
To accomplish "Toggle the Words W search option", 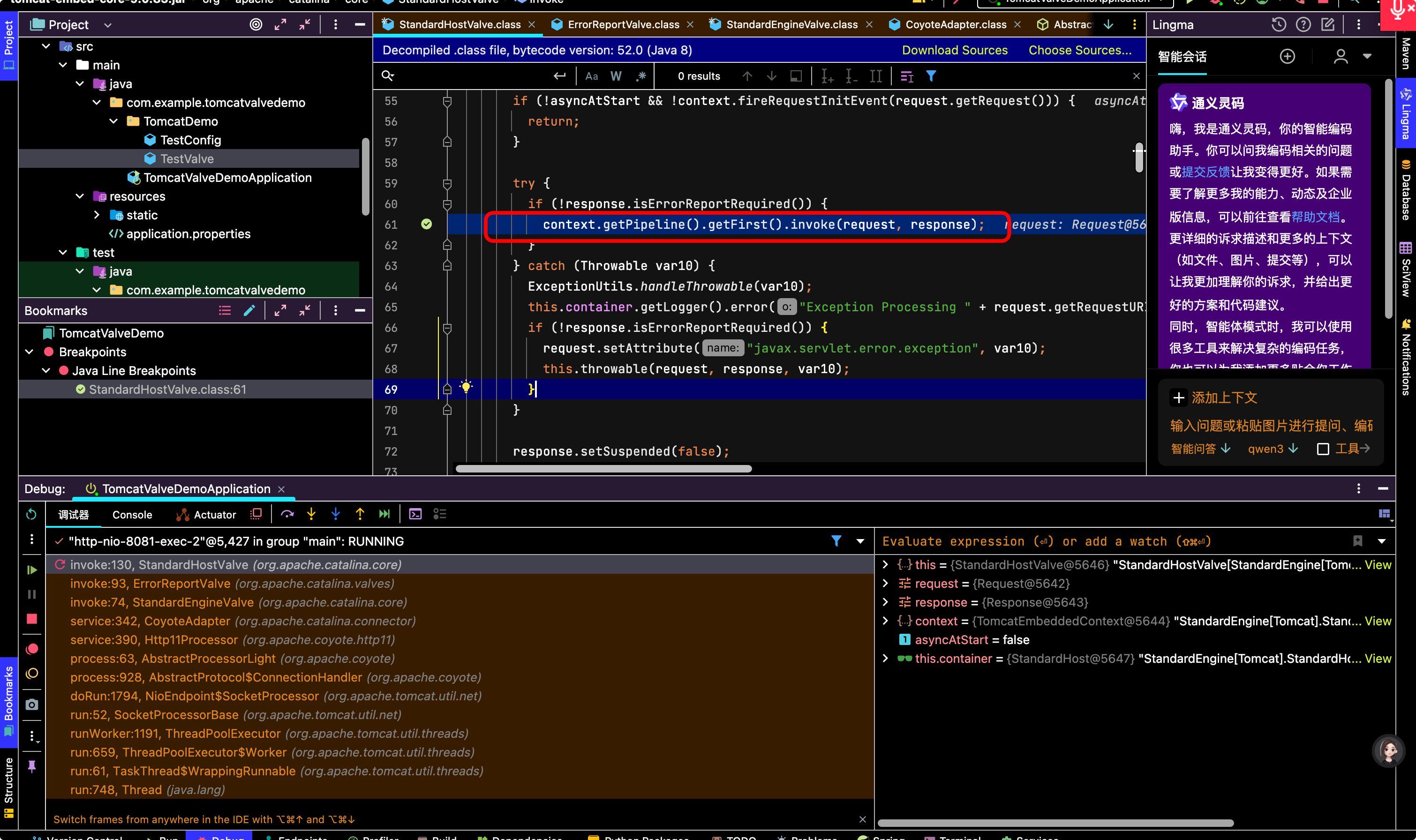I will pyautogui.click(x=616, y=76).
